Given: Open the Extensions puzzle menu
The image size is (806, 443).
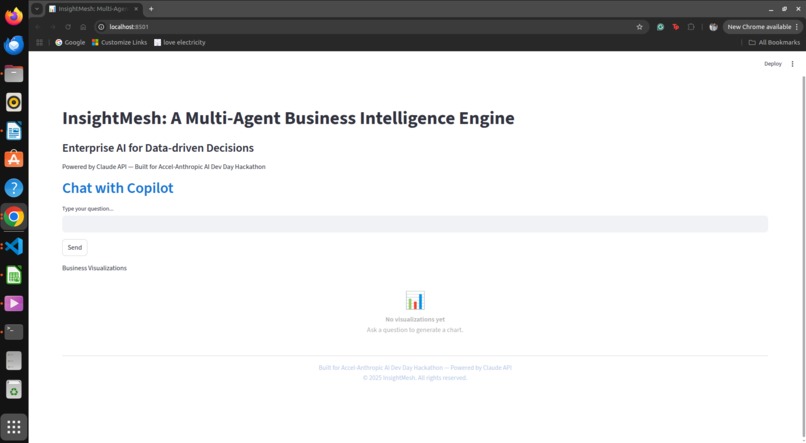Looking at the screenshot, I should (691, 27).
